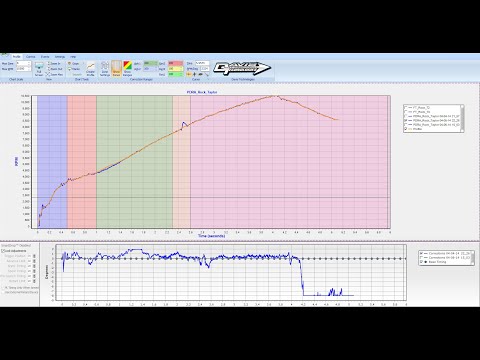Click the Trigger Position spinner
This screenshot has width=480, height=360.
(34, 256)
